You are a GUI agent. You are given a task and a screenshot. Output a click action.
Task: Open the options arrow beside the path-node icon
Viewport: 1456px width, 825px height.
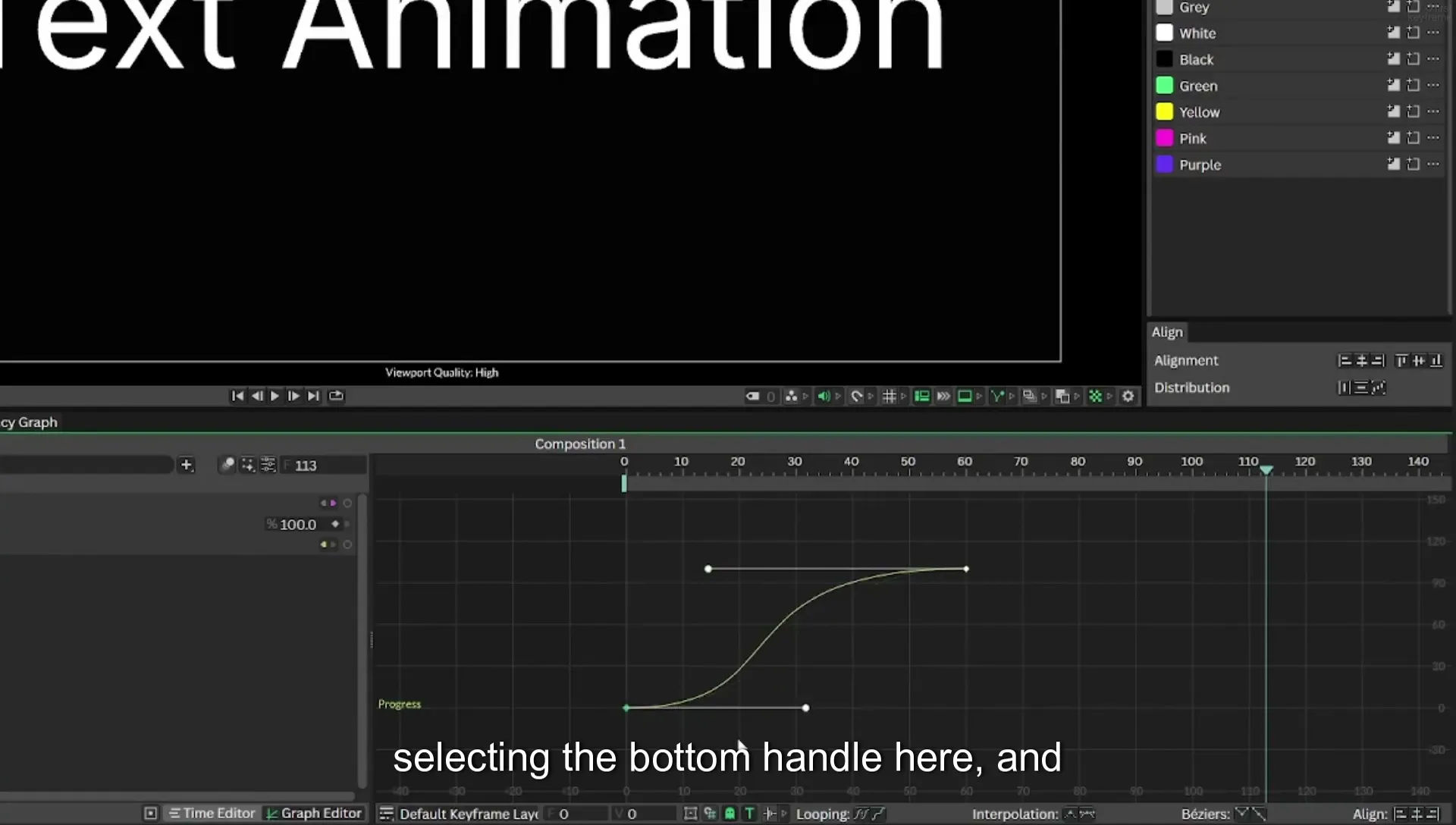(1012, 396)
